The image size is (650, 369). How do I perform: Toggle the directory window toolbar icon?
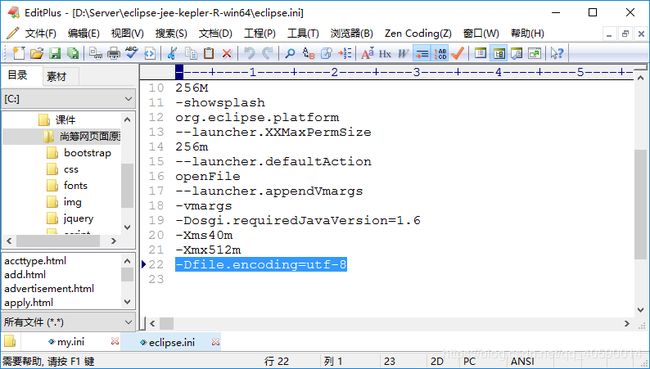point(499,53)
